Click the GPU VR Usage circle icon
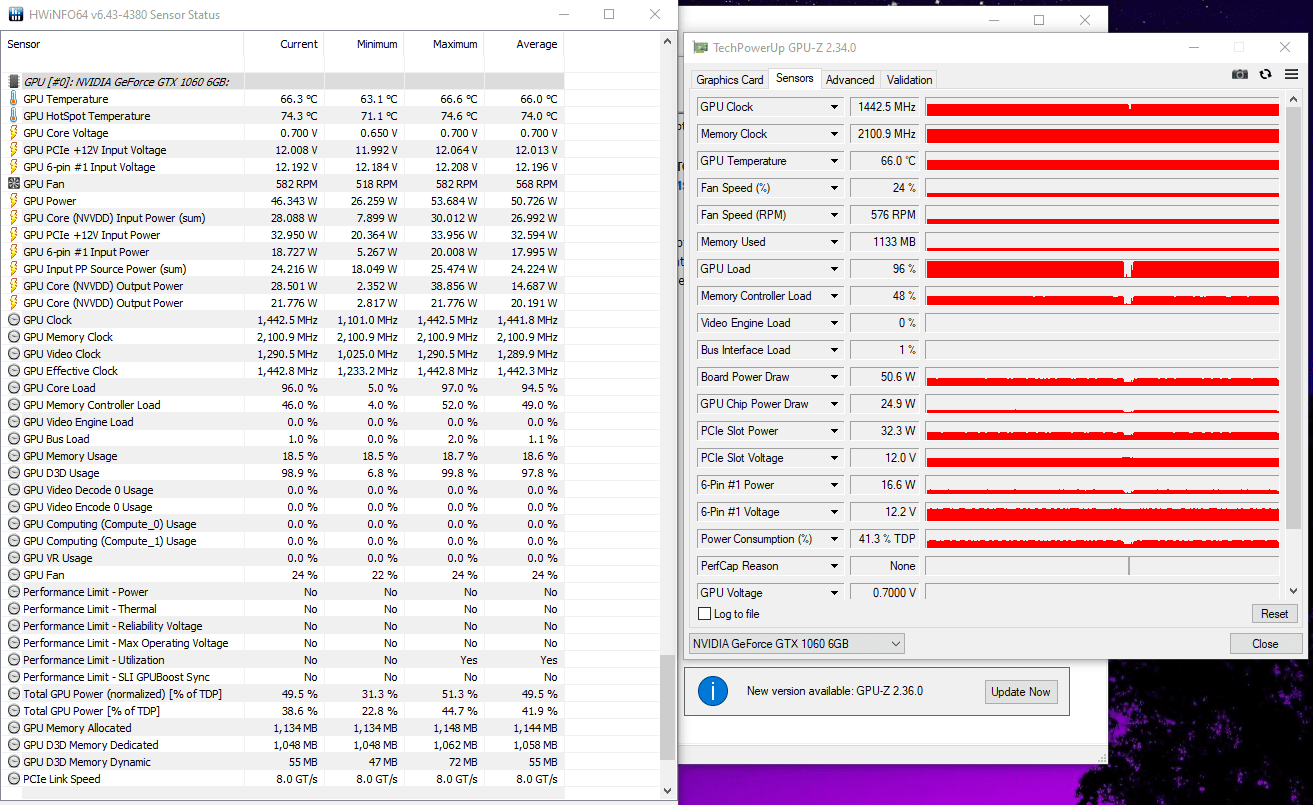The image size is (1313, 805). click(x=14, y=558)
